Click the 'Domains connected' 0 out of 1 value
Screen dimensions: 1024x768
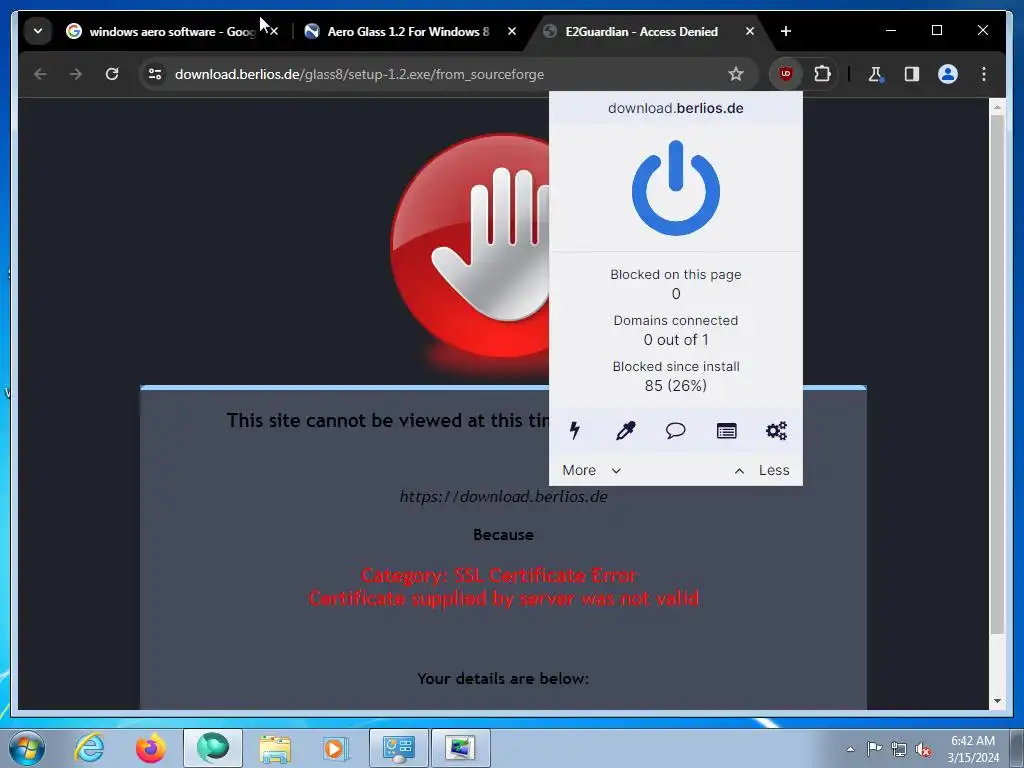coord(675,340)
